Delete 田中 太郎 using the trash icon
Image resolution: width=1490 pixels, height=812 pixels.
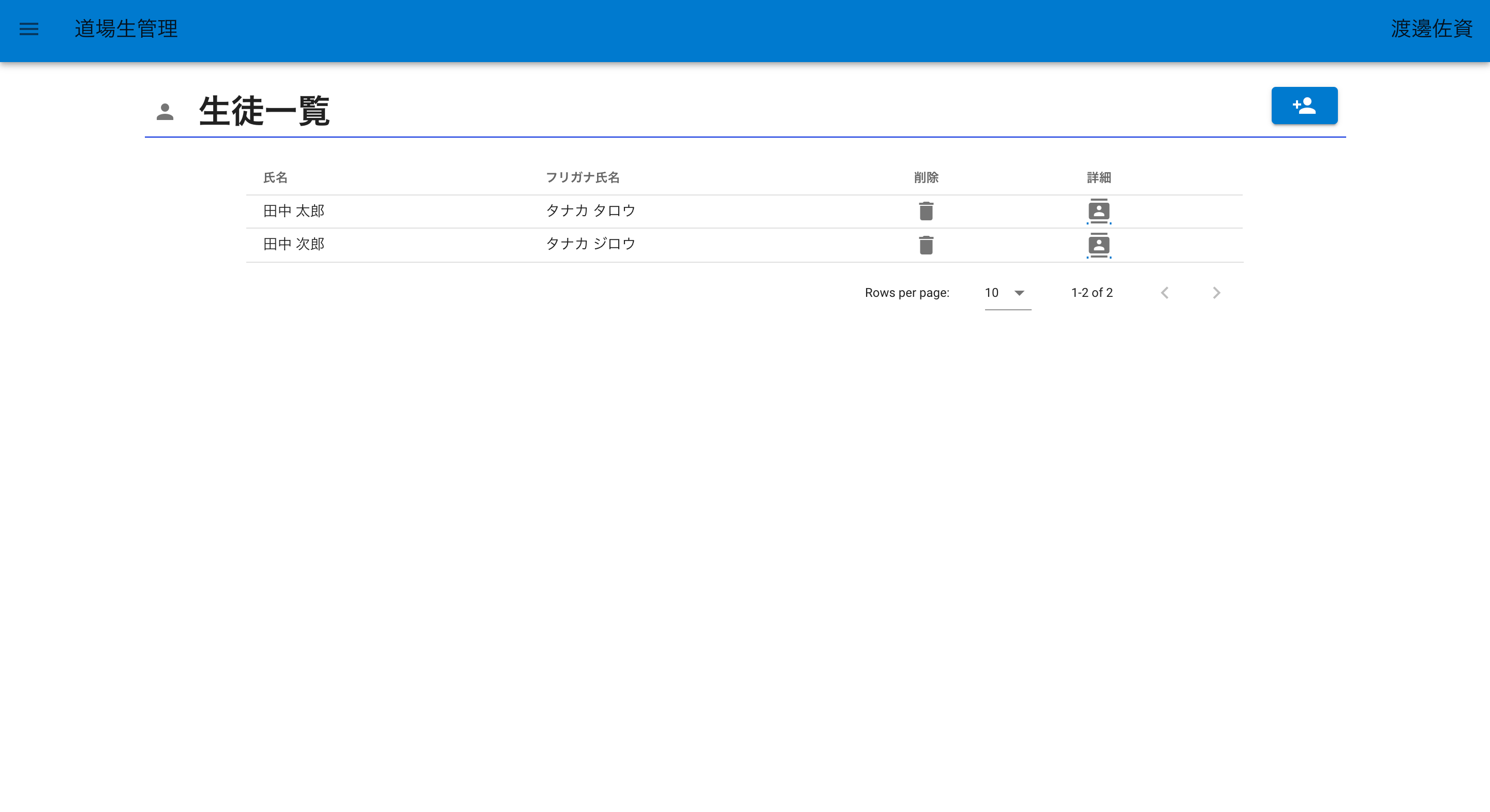tap(926, 210)
